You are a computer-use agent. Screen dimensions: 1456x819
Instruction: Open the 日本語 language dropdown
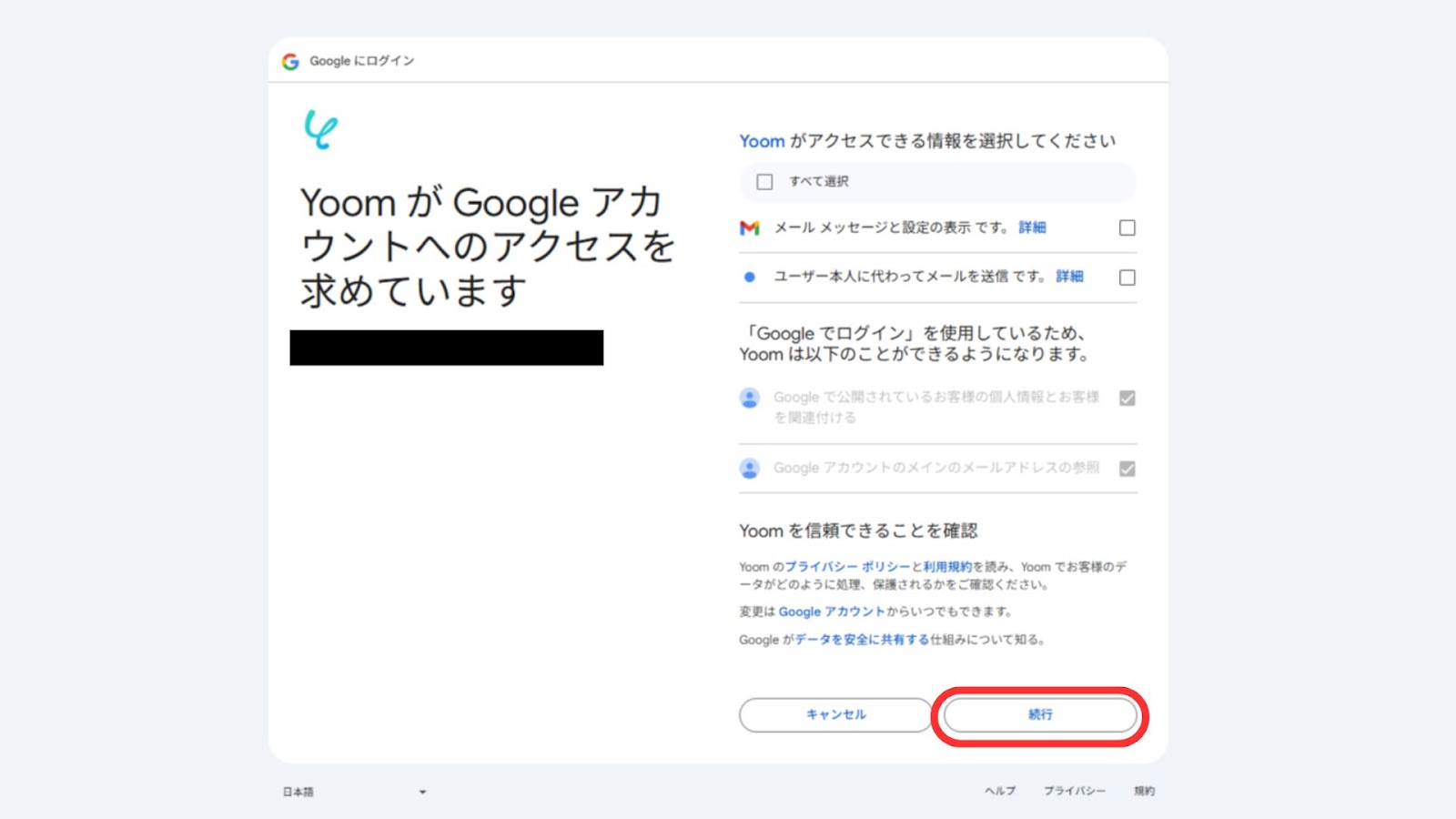coord(354,792)
